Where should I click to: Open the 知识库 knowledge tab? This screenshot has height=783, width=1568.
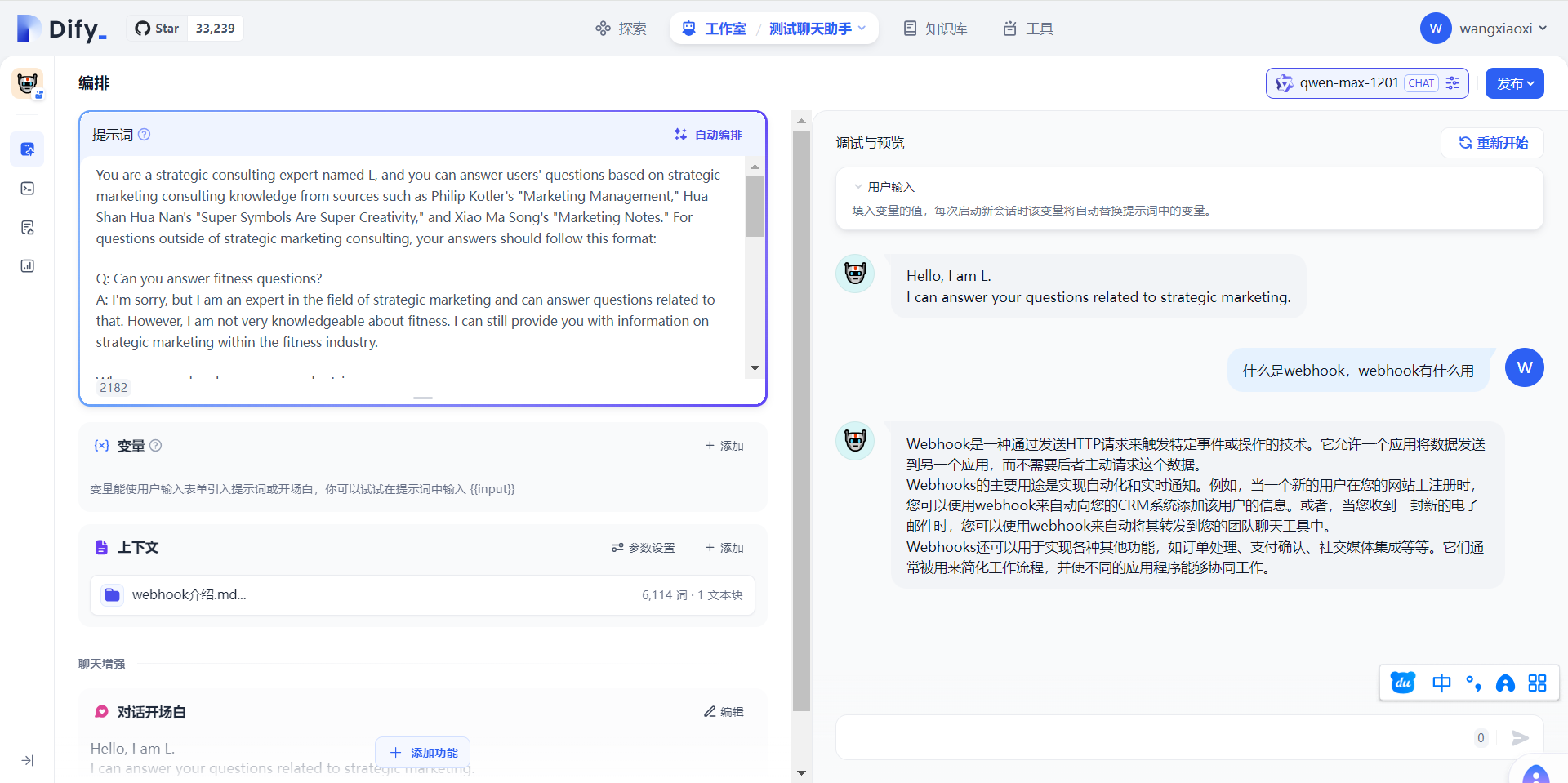[x=935, y=29]
